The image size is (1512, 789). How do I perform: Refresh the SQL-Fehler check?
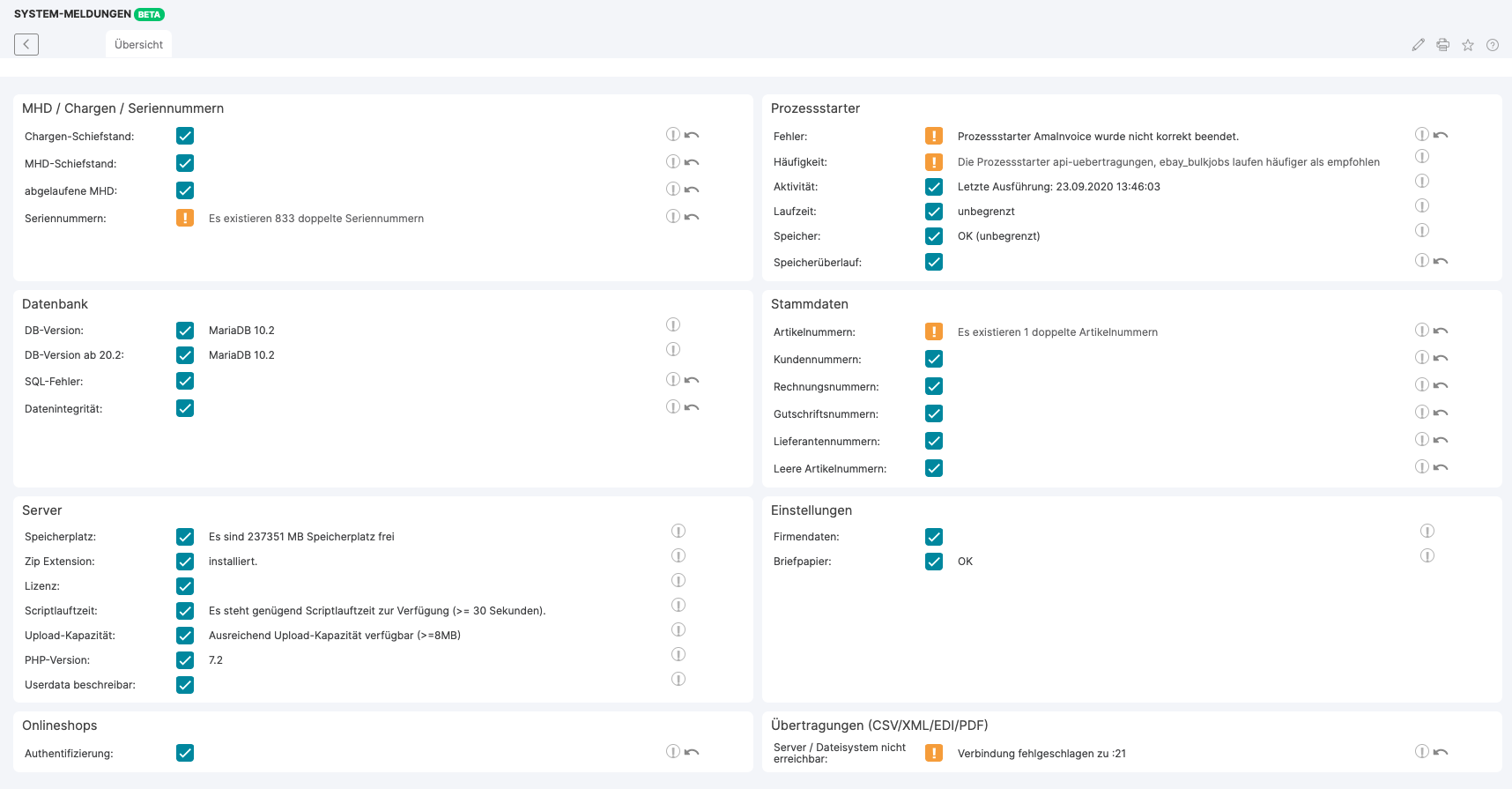692,381
